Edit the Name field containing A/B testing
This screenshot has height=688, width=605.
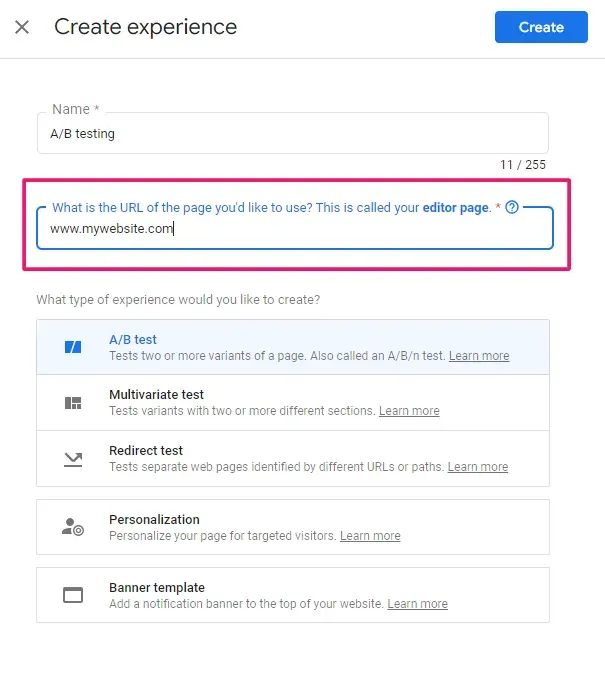(293, 133)
